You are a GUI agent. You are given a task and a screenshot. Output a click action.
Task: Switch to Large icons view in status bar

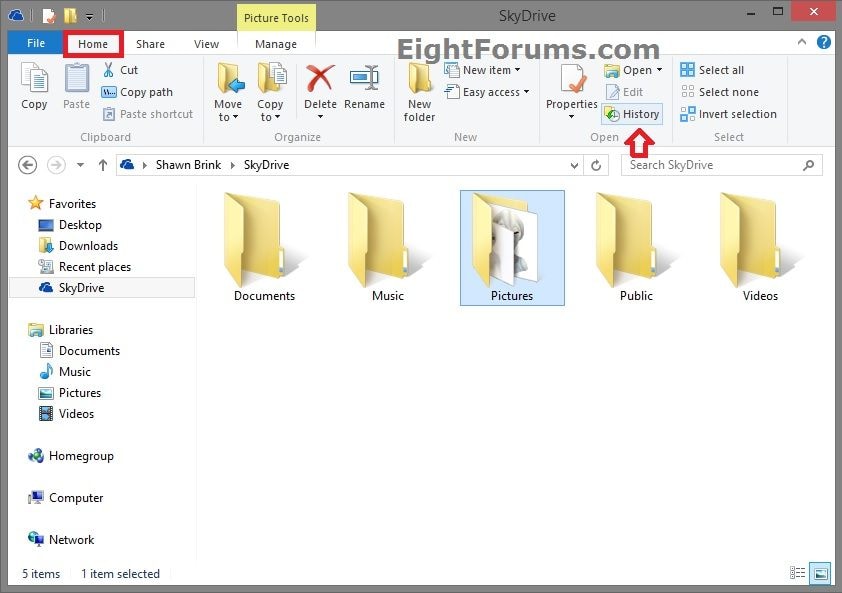(820, 573)
